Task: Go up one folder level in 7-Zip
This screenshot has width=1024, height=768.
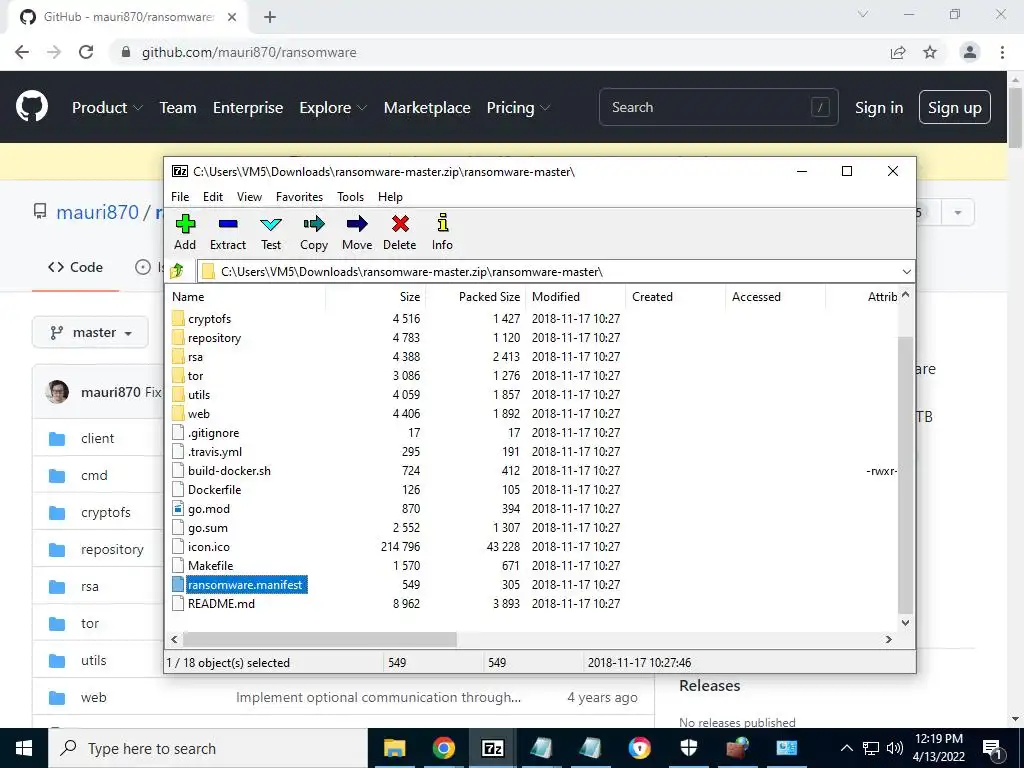Action: 177,271
